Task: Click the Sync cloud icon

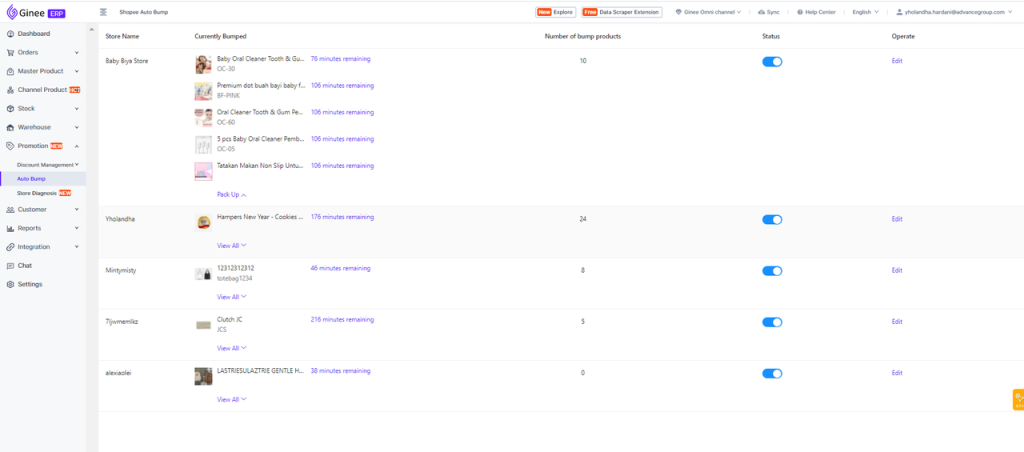Action: pos(761,12)
